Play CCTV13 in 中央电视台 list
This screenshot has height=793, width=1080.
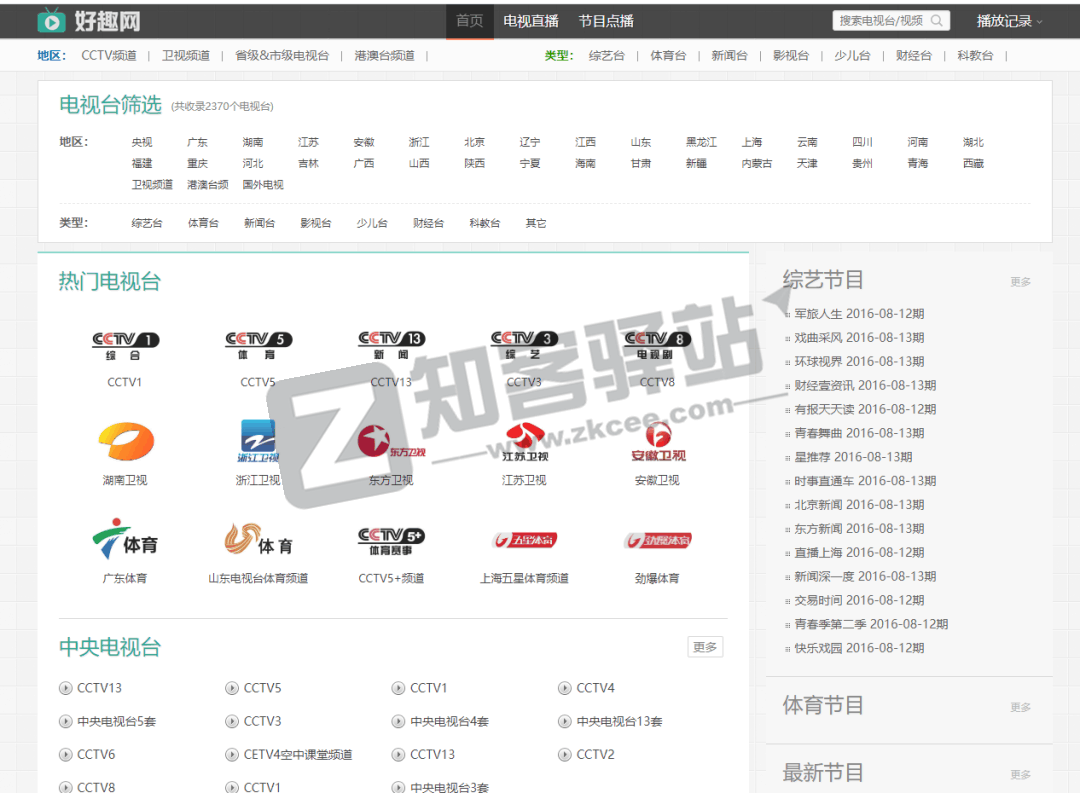(x=99, y=688)
